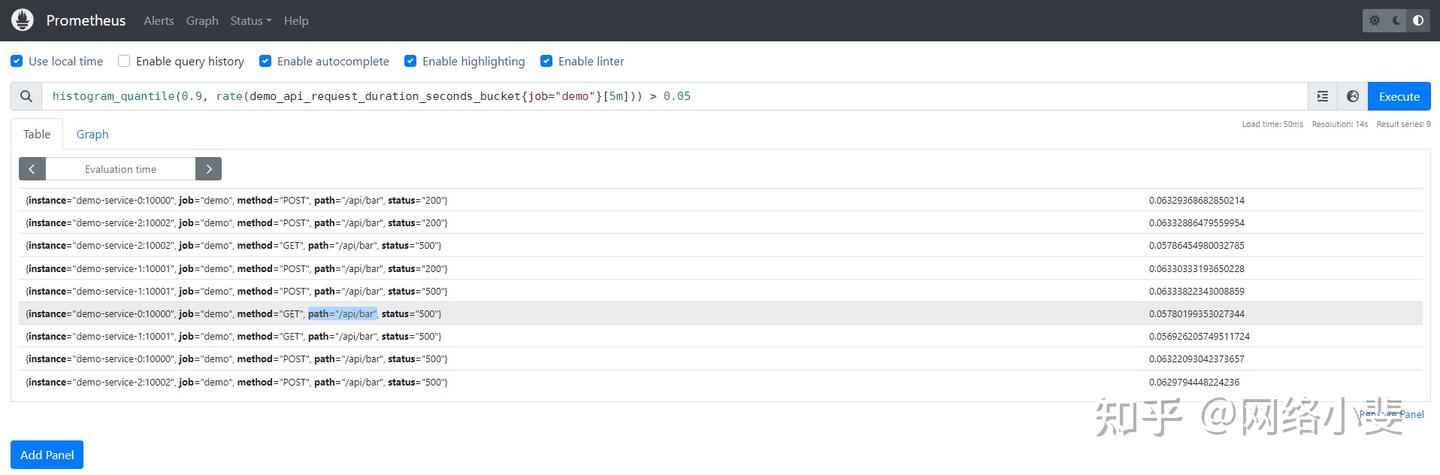
Task: Click the search magnifier icon
Action: coord(26,96)
